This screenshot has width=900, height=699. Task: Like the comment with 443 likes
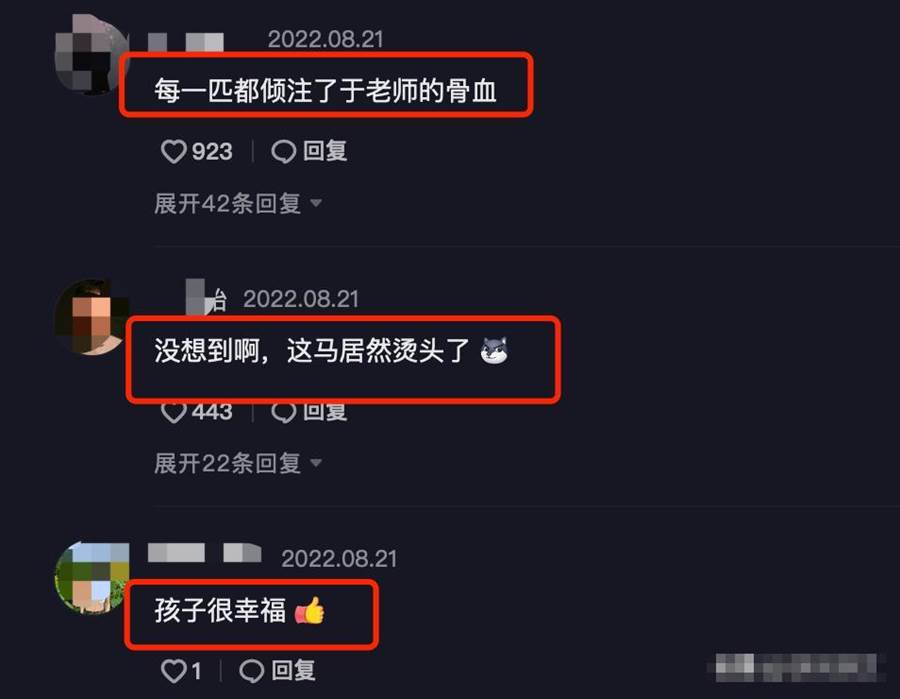coord(173,412)
